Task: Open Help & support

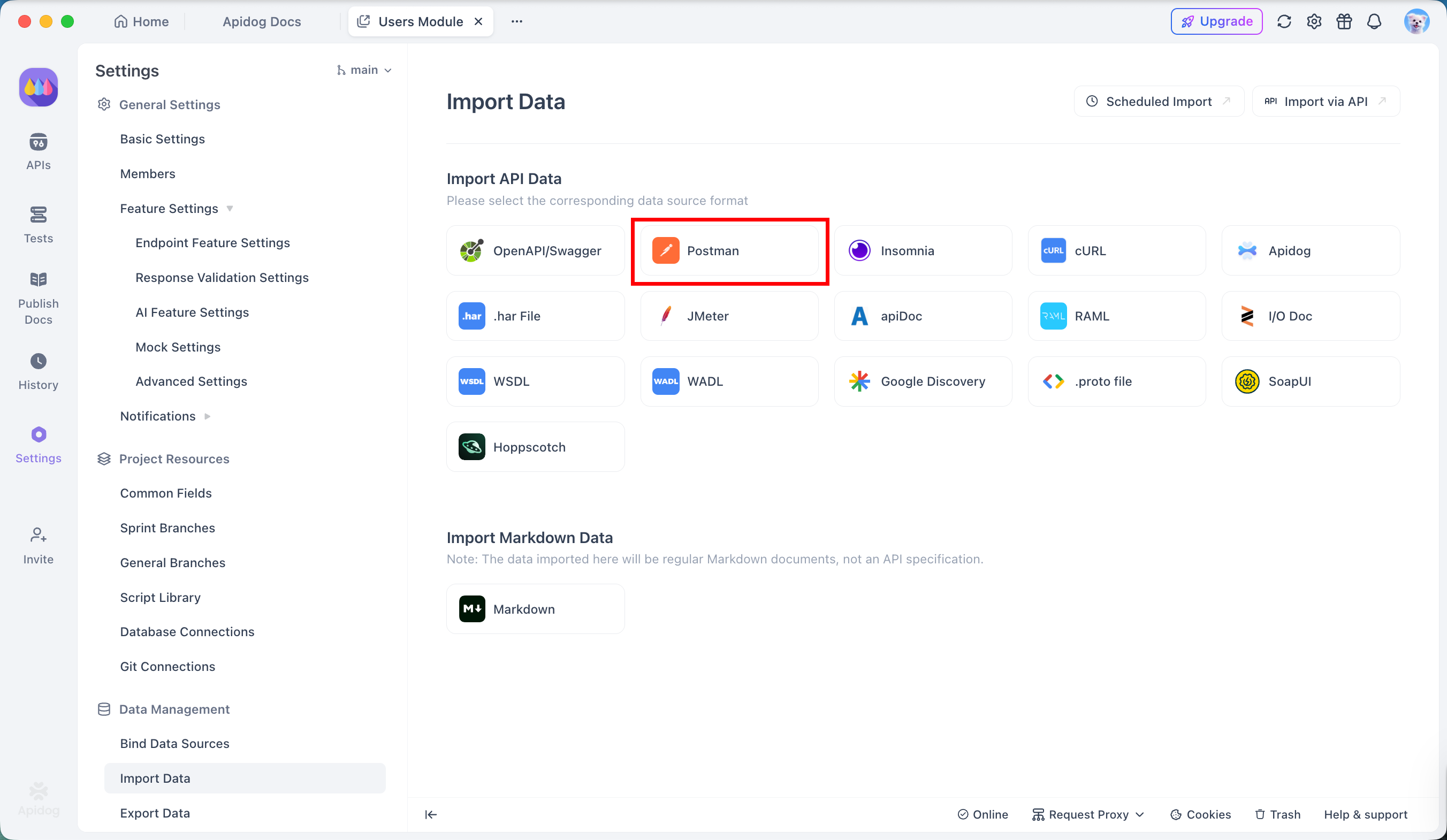Action: coord(1366,814)
